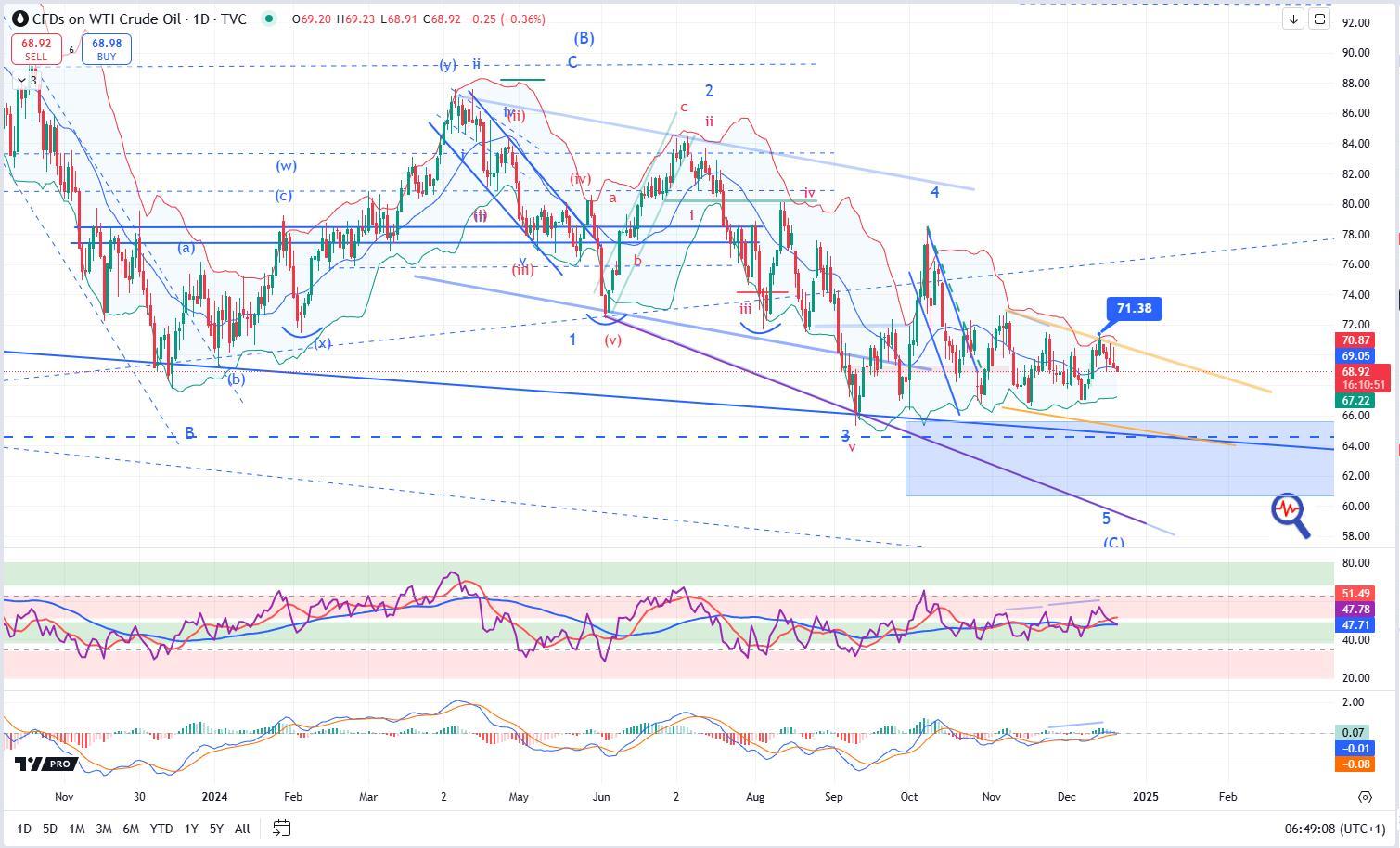Select the 6M time range
Viewport: 1400px width, 848px height.
point(131,828)
